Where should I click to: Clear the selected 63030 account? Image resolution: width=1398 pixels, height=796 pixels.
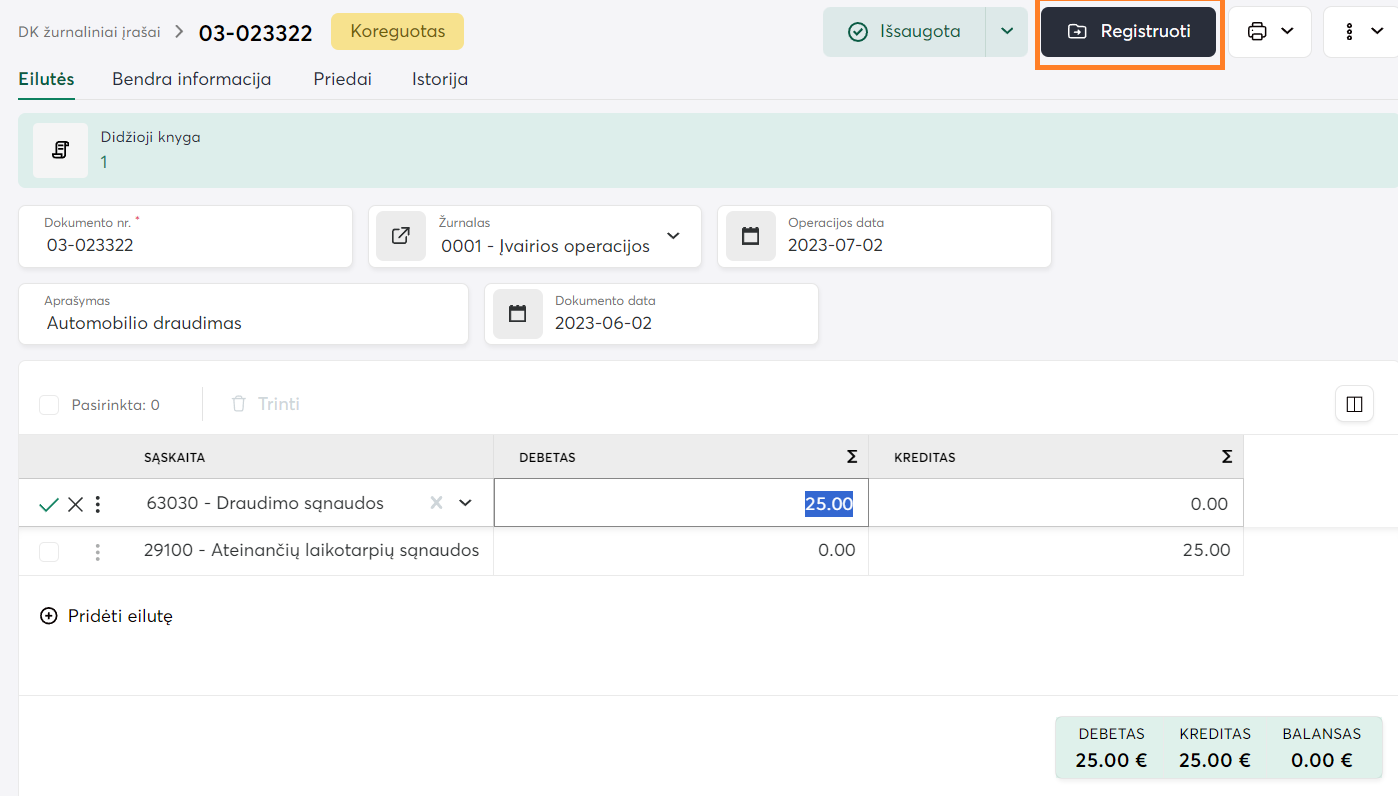(436, 503)
